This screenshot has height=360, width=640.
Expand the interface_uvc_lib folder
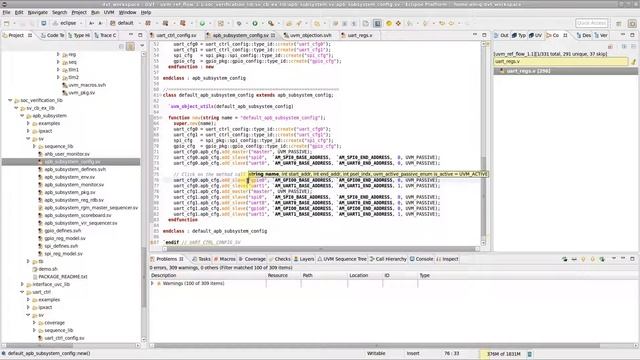click(x=22, y=284)
